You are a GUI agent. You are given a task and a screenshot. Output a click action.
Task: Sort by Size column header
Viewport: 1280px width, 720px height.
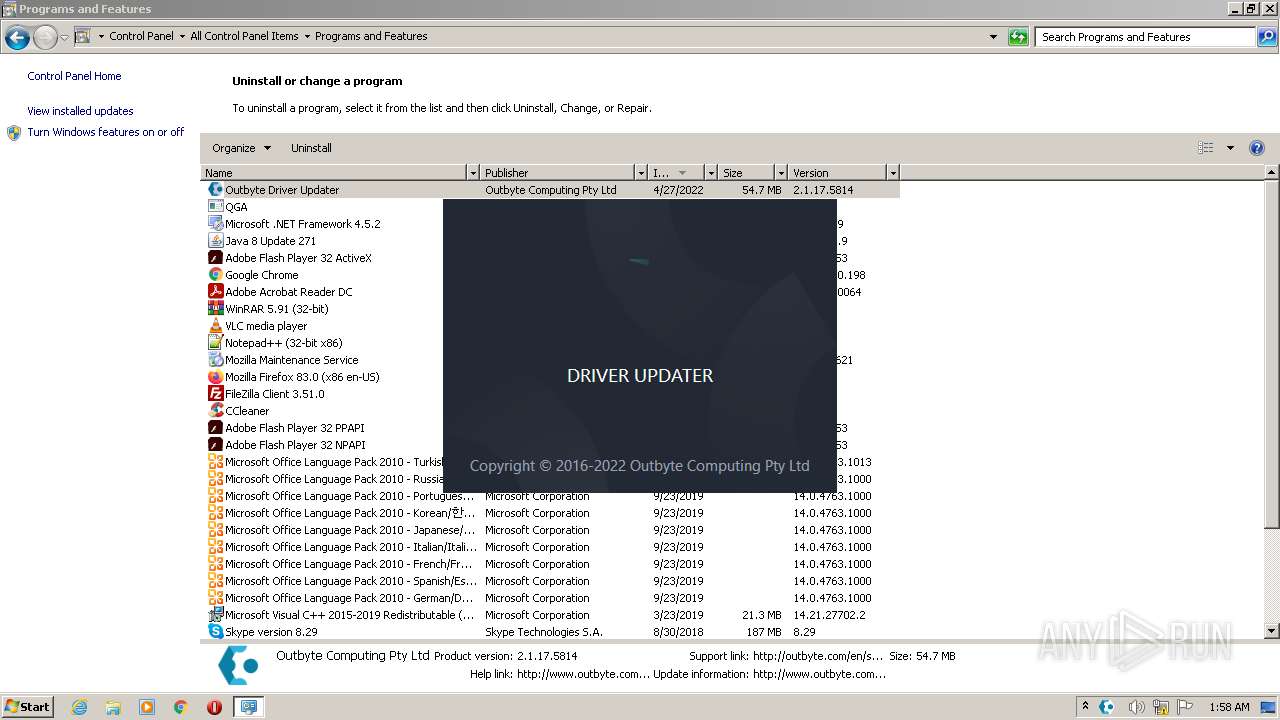(746, 173)
